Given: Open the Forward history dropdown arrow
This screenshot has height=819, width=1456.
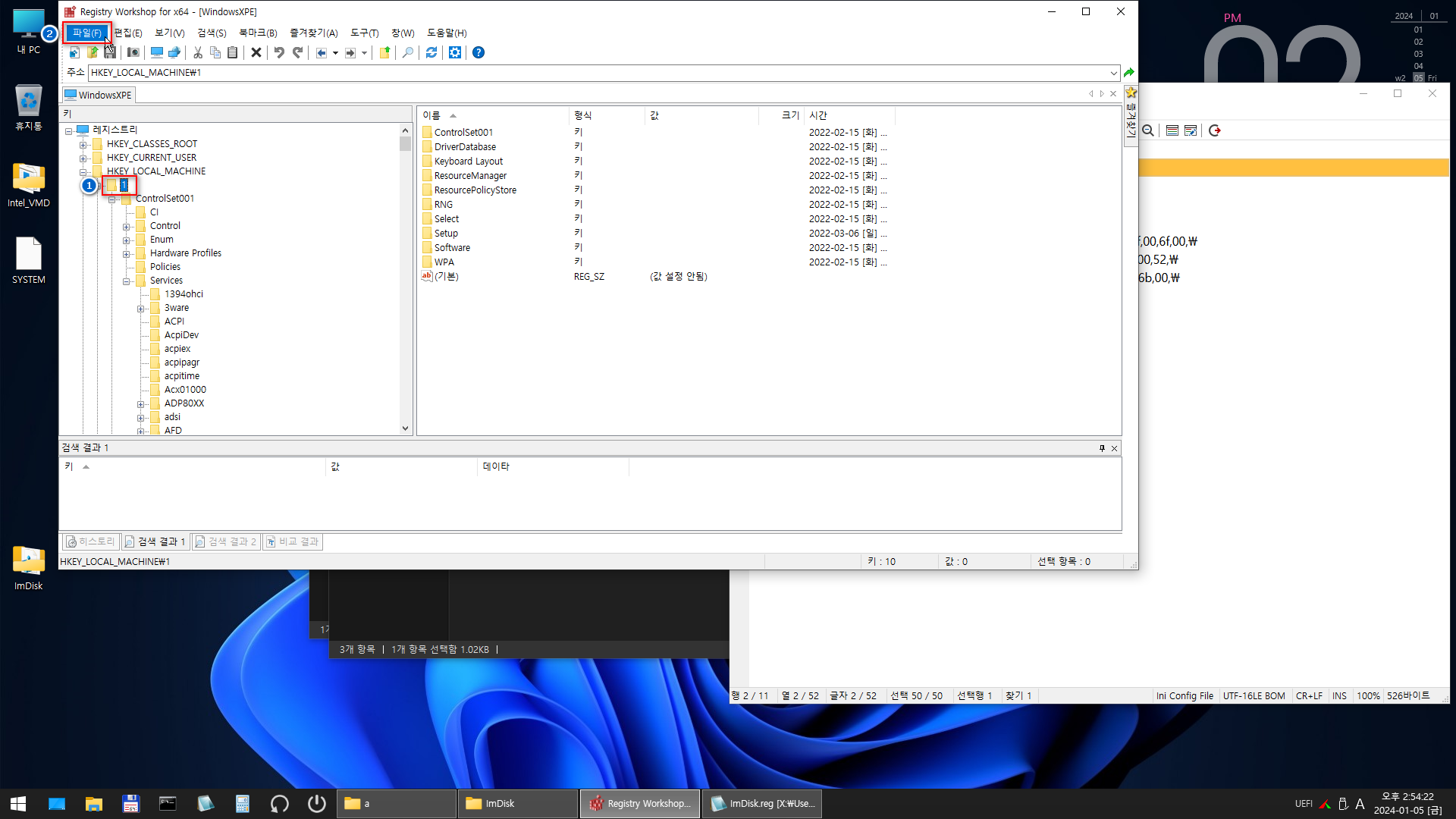Looking at the screenshot, I should (364, 53).
